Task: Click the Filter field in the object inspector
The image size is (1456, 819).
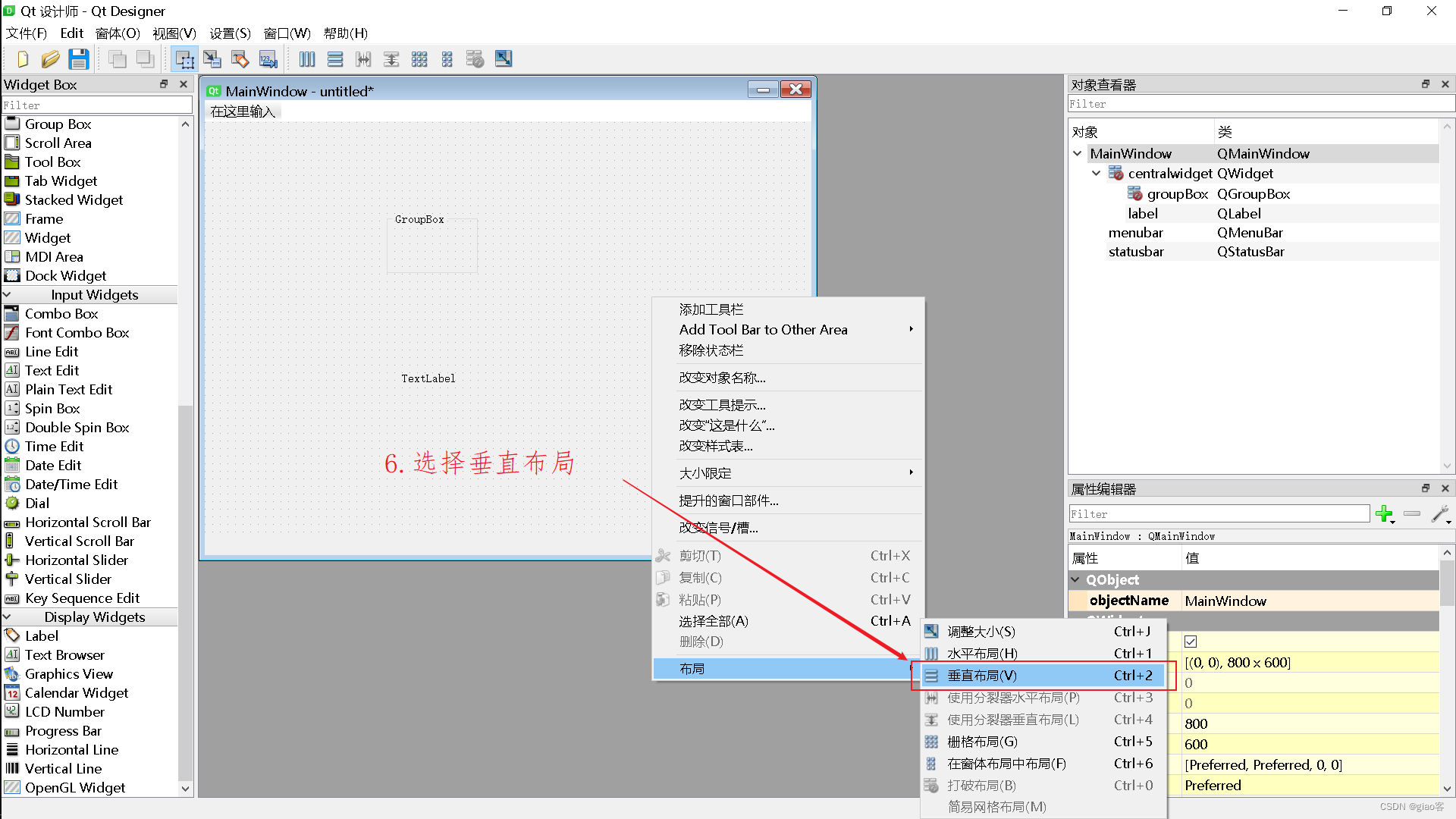Action: click(1259, 104)
